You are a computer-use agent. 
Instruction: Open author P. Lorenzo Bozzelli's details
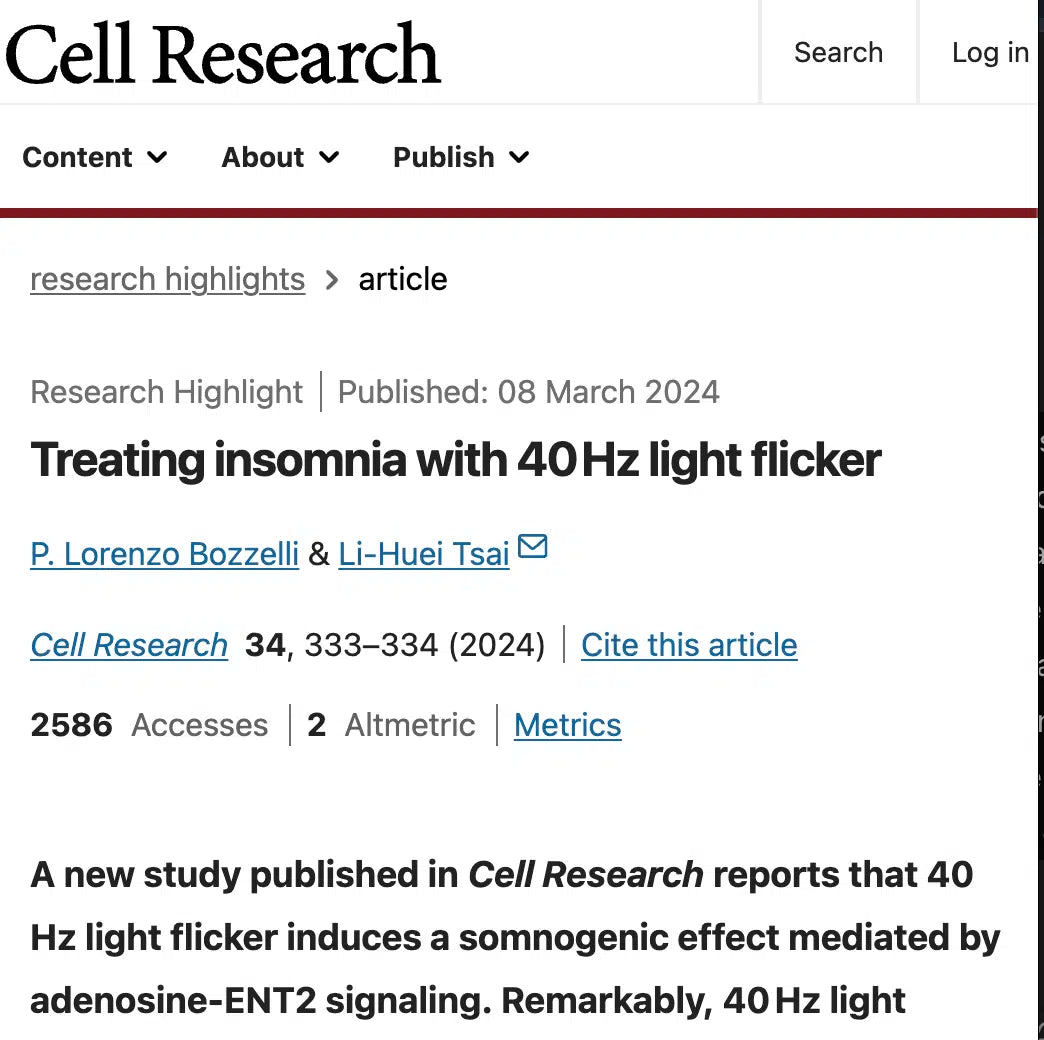pos(165,553)
